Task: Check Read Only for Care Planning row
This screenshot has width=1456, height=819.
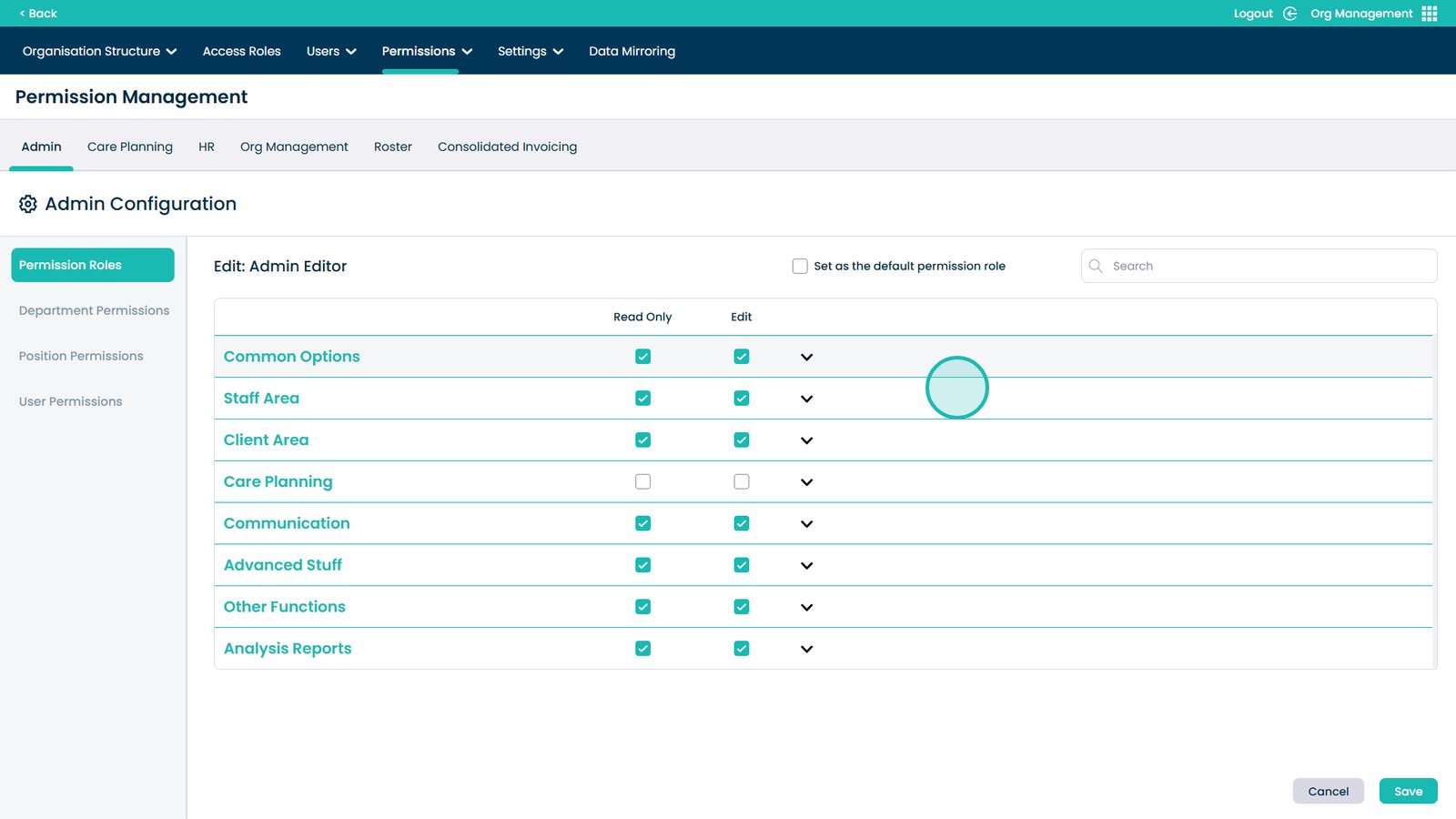Action: [x=642, y=481]
